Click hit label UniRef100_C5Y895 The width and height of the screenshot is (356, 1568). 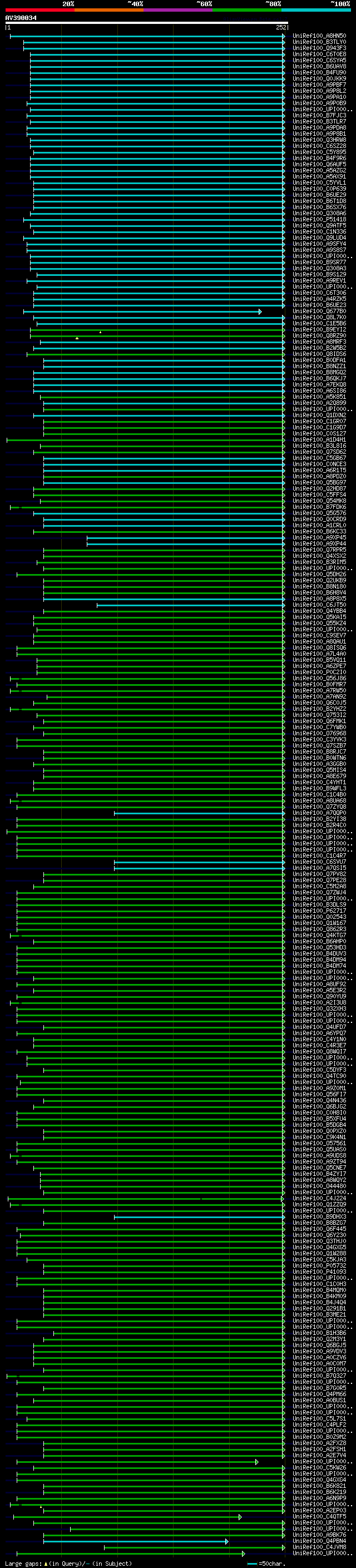[319, 152]
